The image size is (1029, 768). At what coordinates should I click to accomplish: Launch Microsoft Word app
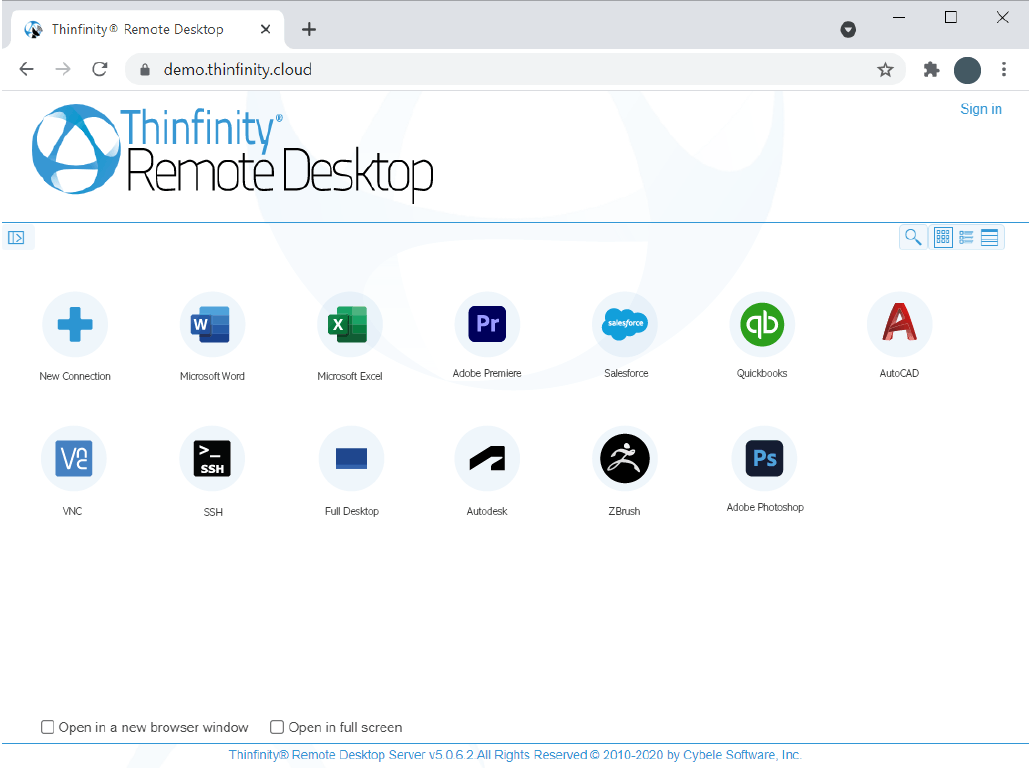tap(212, 324)
